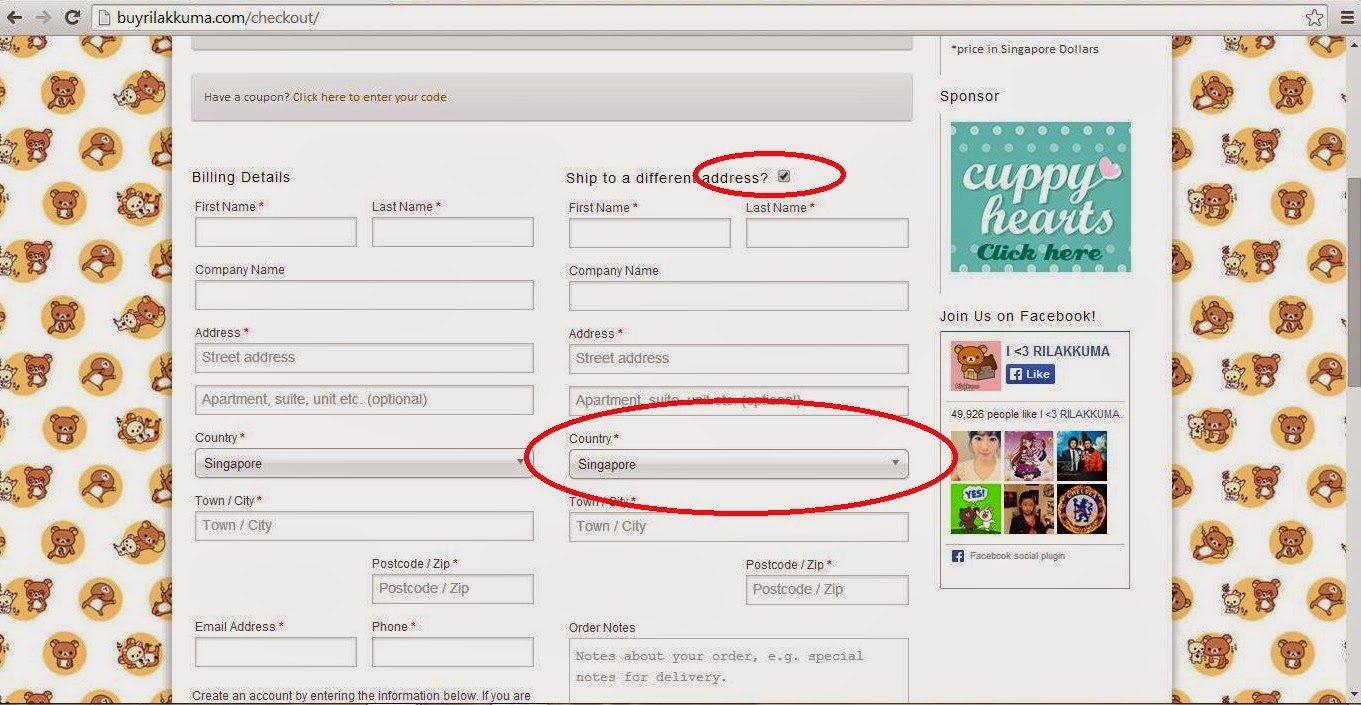This screenshot has width=1361, height=705.
Task: Click "Join Us on Facebook!" heading
Action: (x=1018, y=316)
